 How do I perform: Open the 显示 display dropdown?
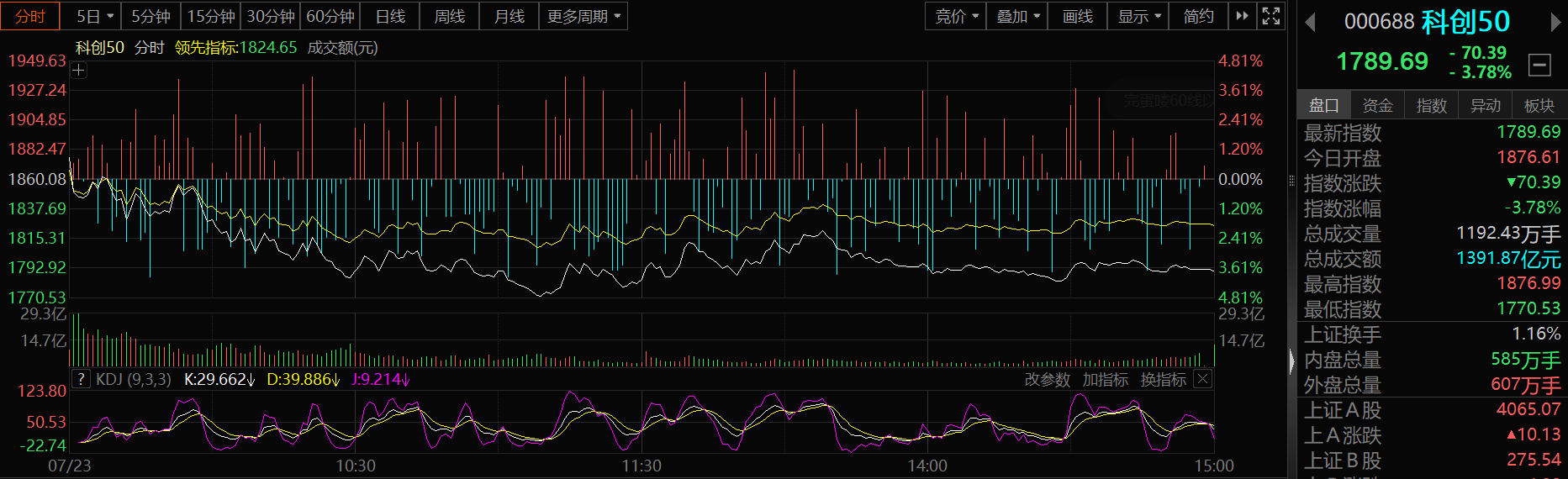[x=1138, y=16]
